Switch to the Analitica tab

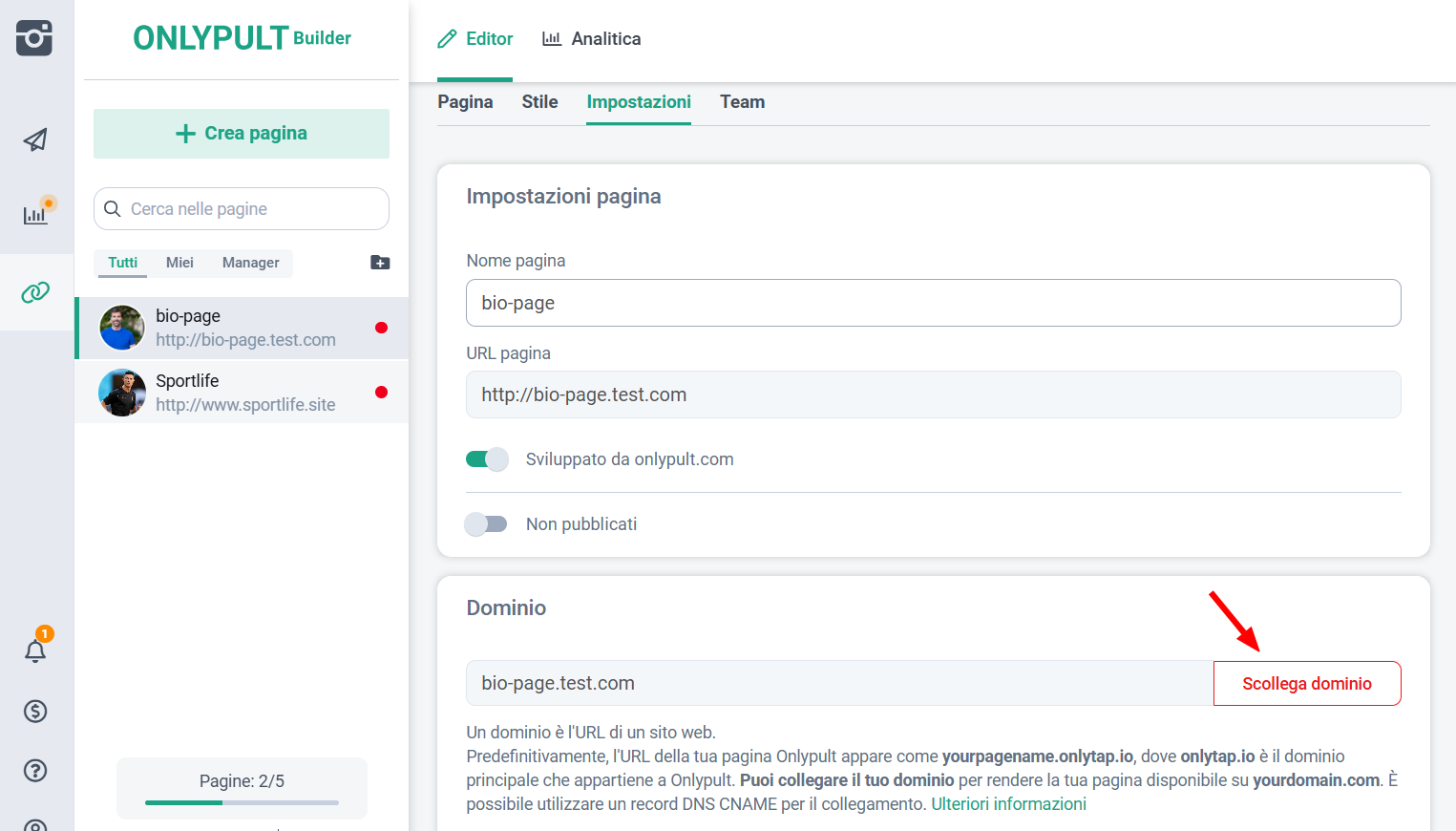click(x=591, y=39)
